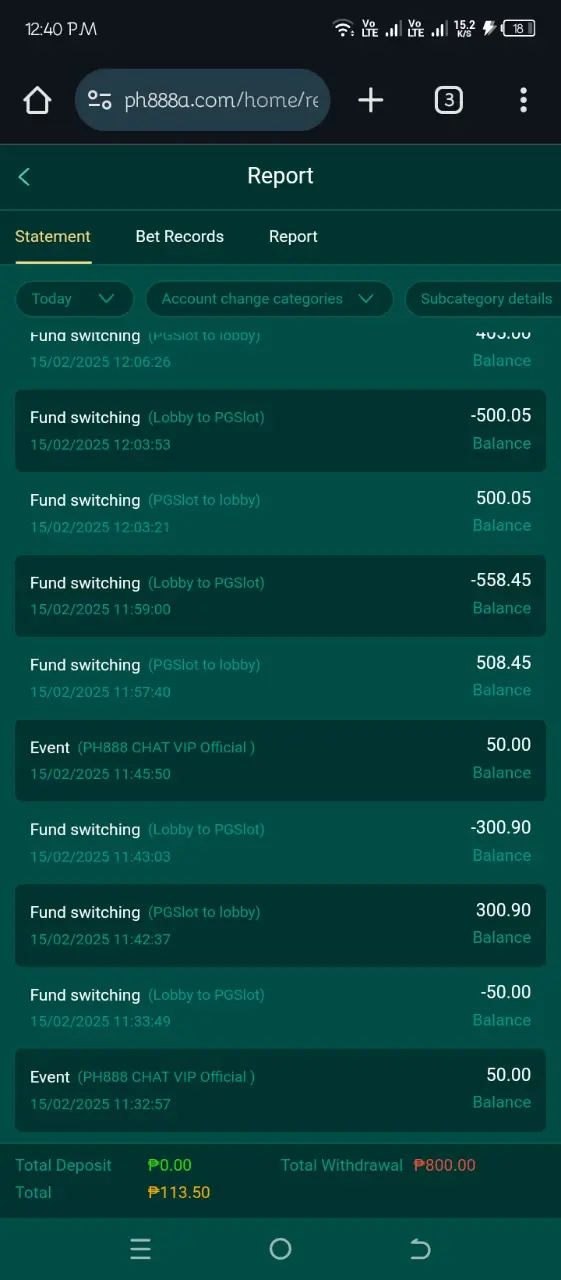This screenshot has width=561, height=1280.
Task: Tap the browser home icon
Action: click(x=37, y=100)
